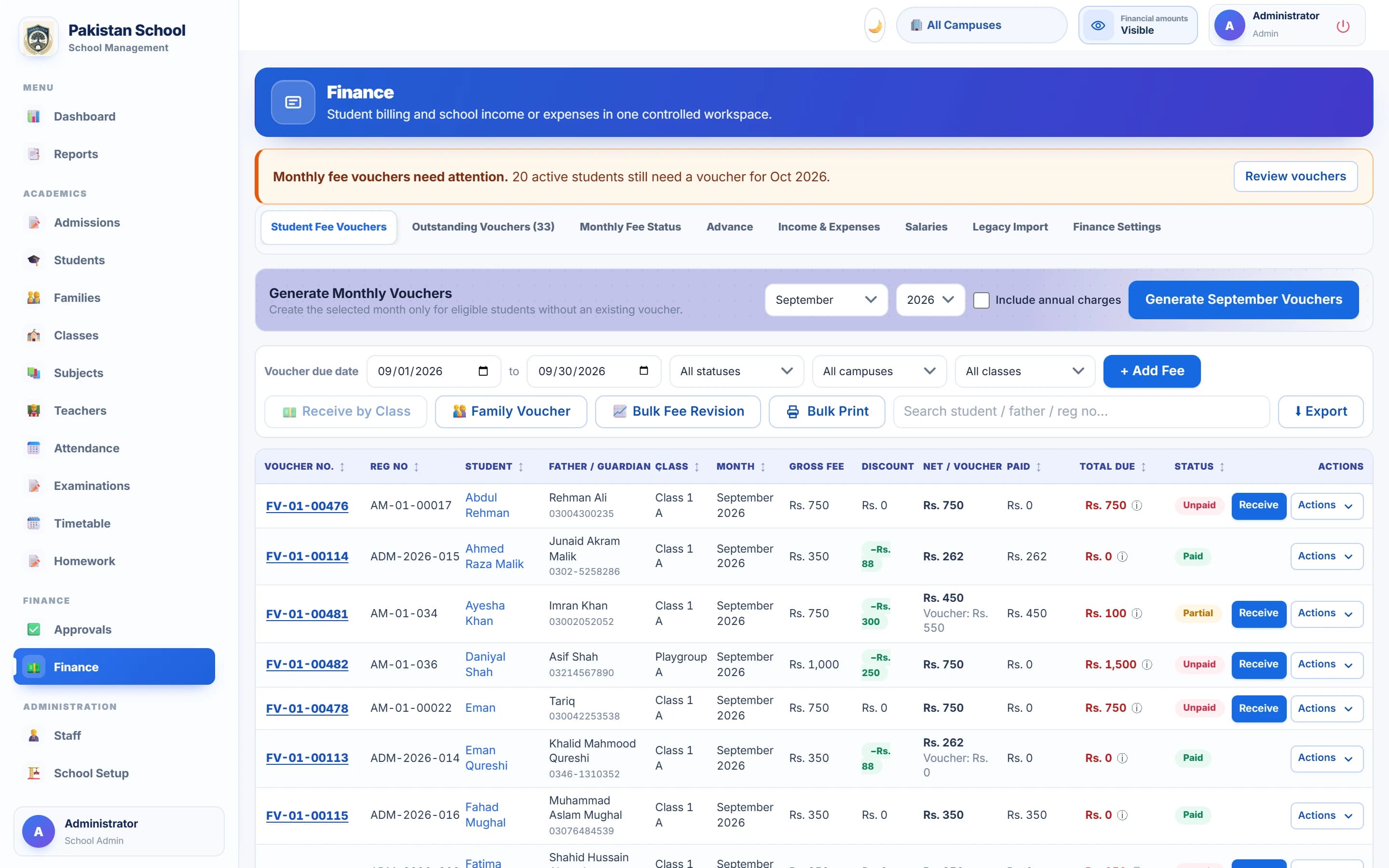Open Homework via its sidebar icon
This screenshot has height=868, width=1389.
coord(34,561)
